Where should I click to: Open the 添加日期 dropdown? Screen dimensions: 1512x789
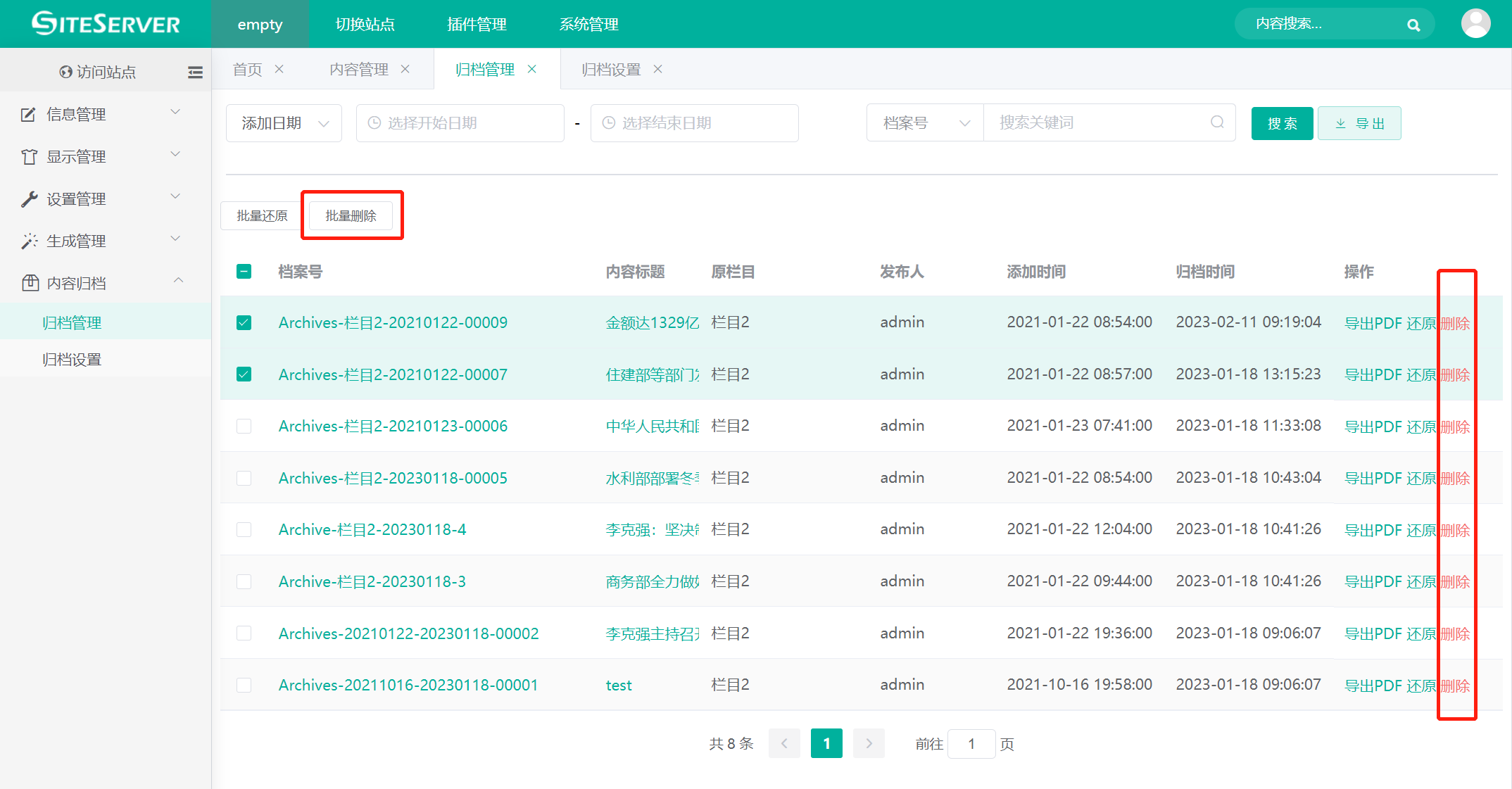coord(284,123)
